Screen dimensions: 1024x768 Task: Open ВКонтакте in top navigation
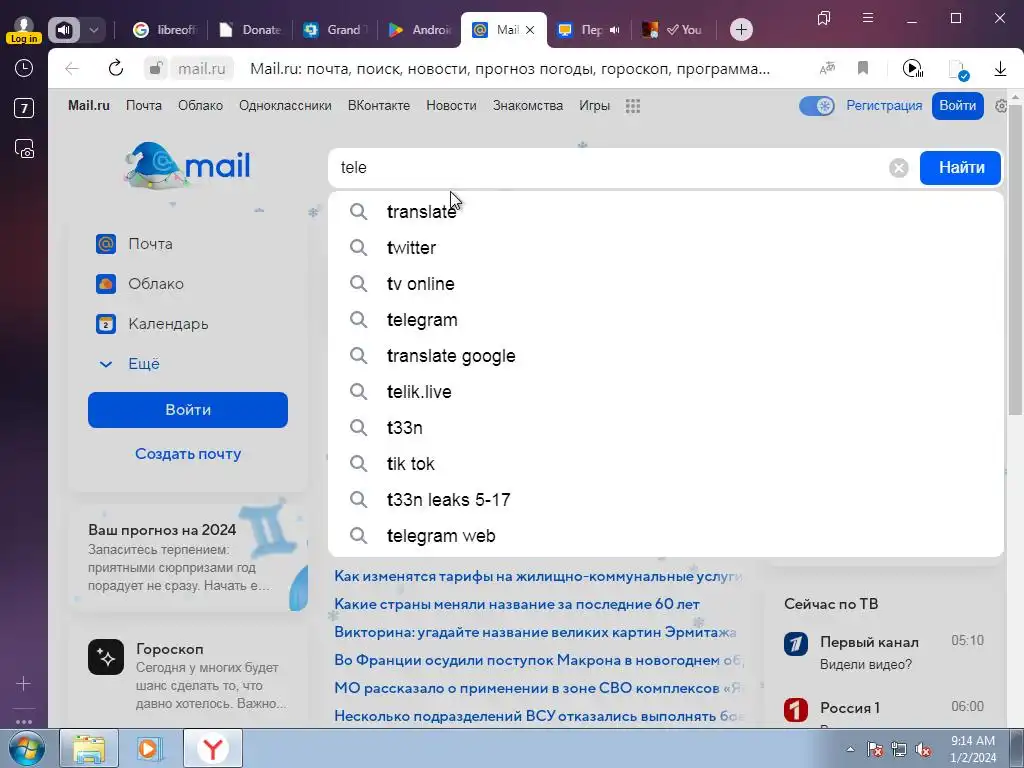coord(379,106)
